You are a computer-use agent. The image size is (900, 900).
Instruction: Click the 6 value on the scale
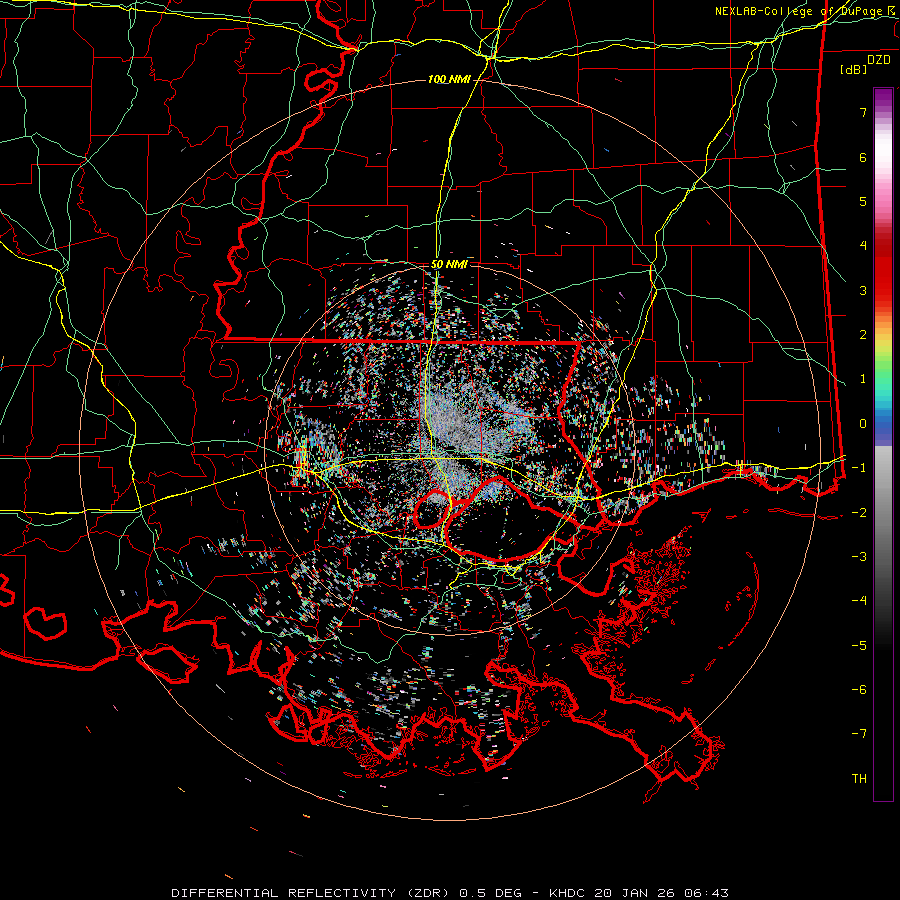point(863,157)
